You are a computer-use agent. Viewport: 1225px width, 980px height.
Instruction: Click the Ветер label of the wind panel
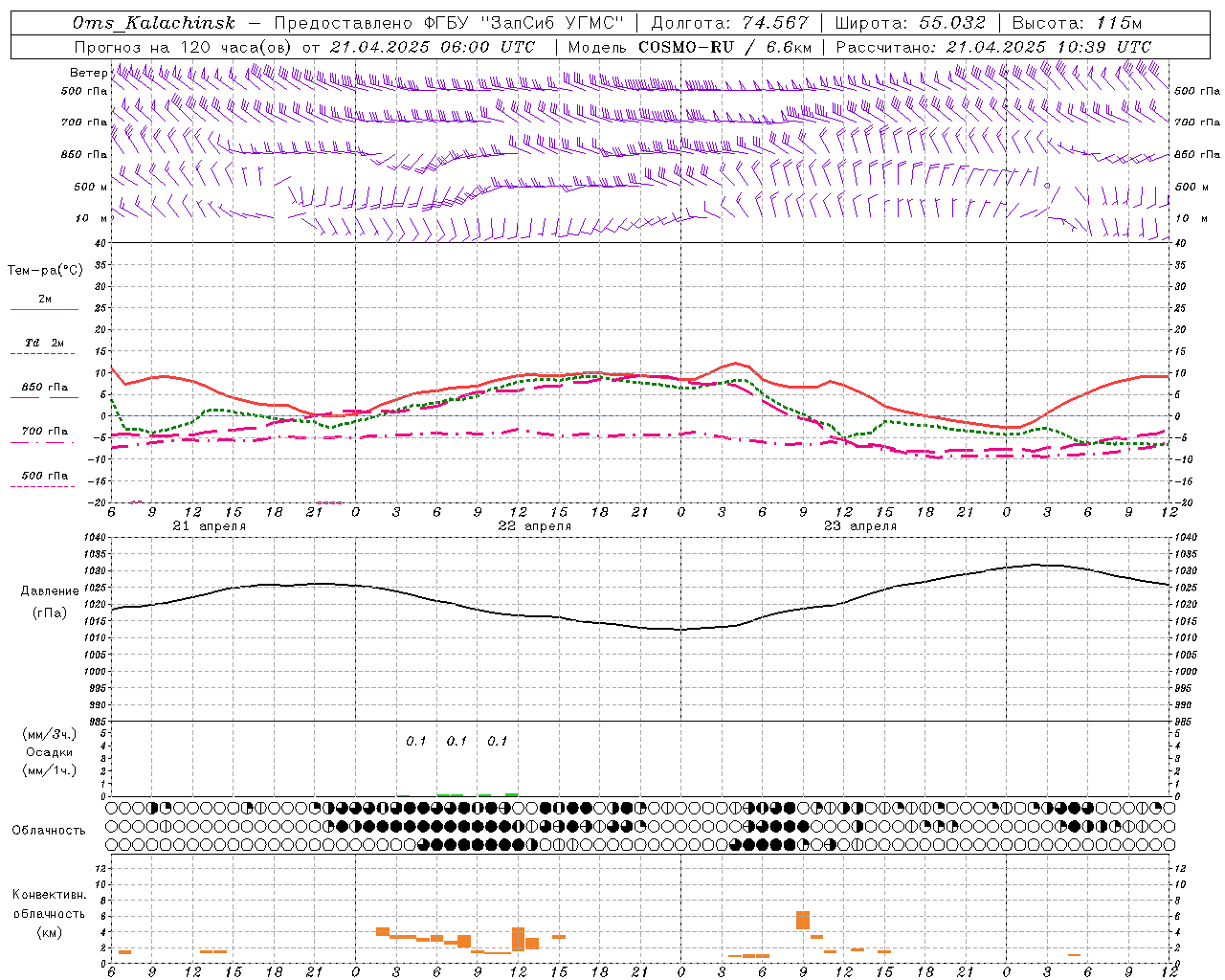tap(88, 73)
